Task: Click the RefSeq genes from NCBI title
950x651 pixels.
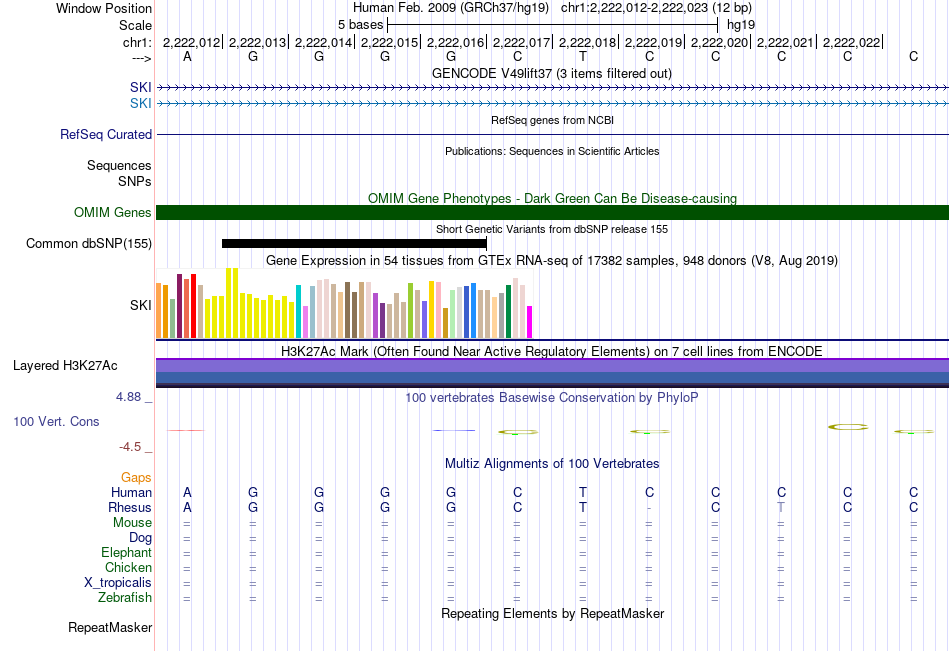Action: 552,120
